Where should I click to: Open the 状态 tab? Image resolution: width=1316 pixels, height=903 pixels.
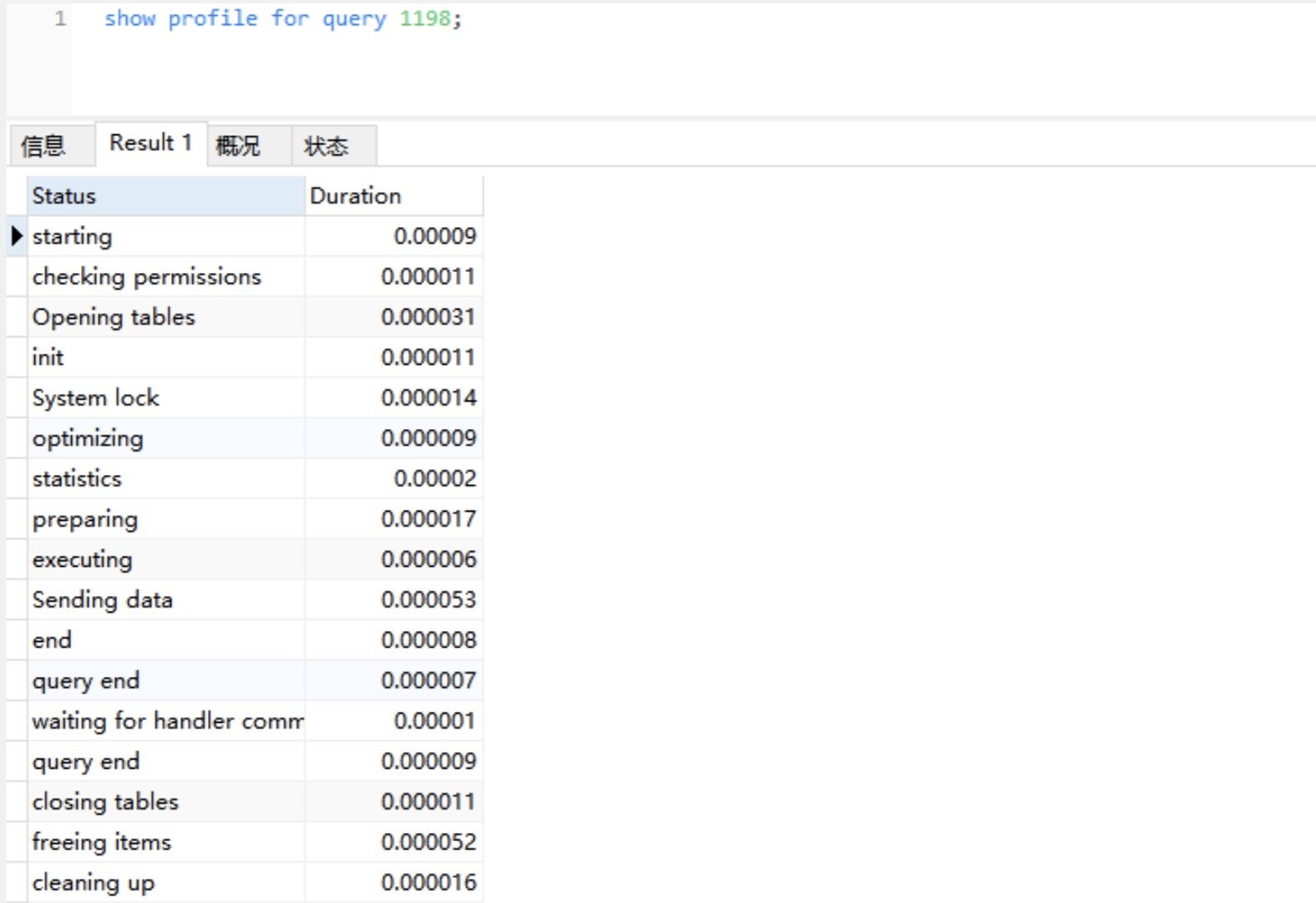click(326, 146)
